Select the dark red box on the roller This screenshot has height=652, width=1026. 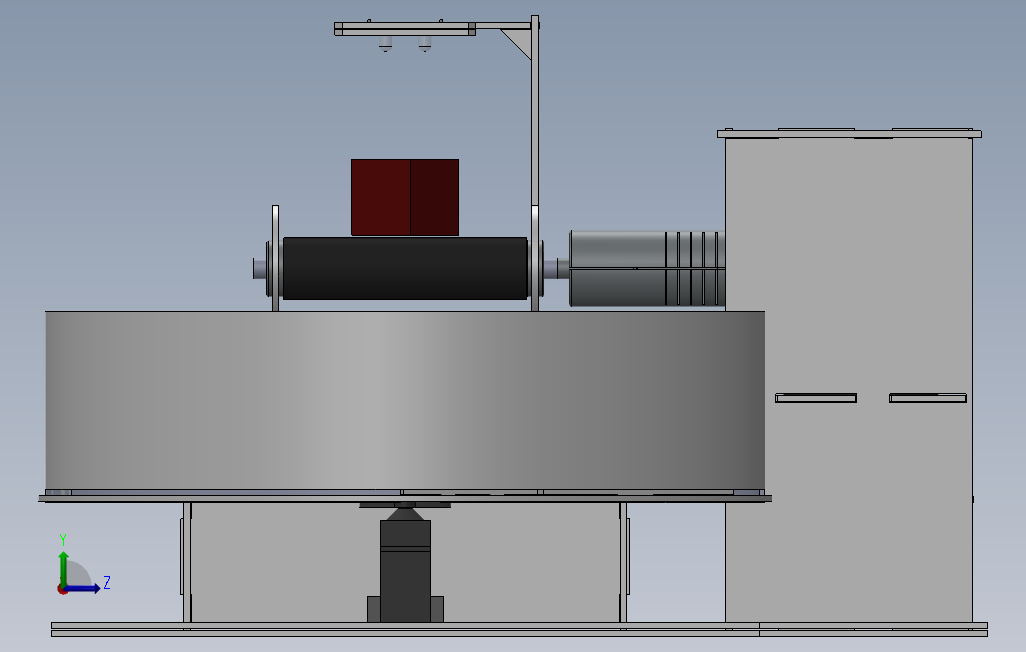coord(404,197)
